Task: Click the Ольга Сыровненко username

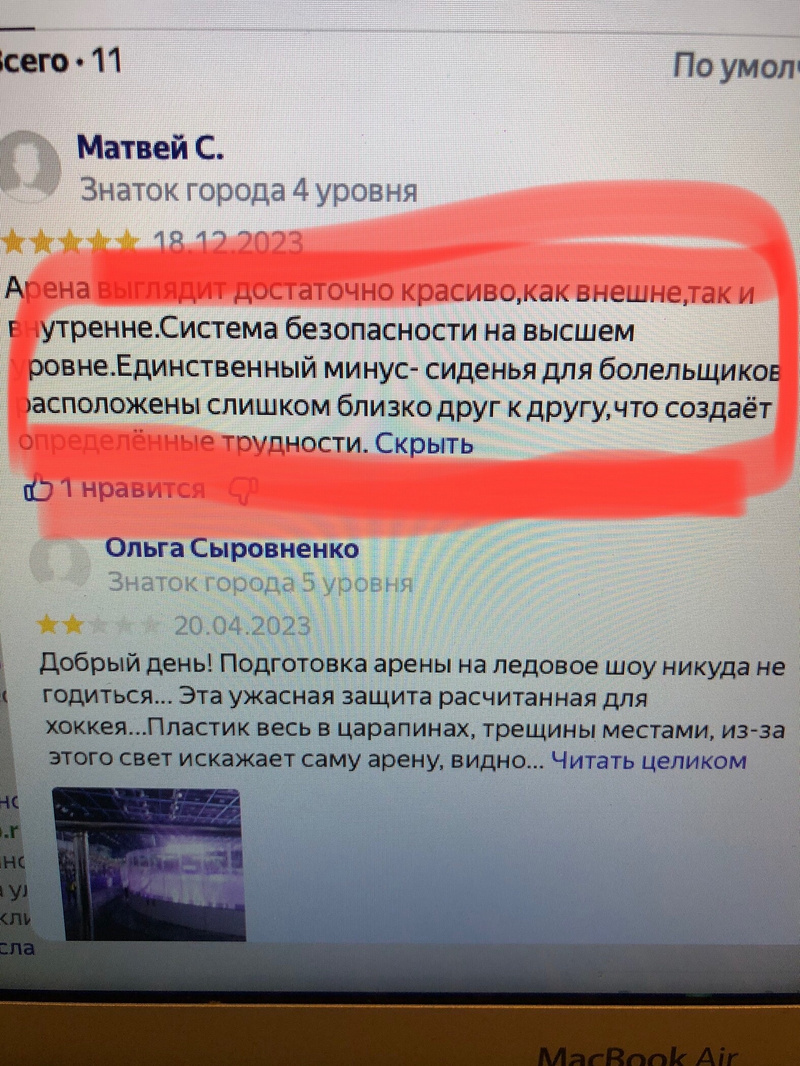Action: (232, 548)
